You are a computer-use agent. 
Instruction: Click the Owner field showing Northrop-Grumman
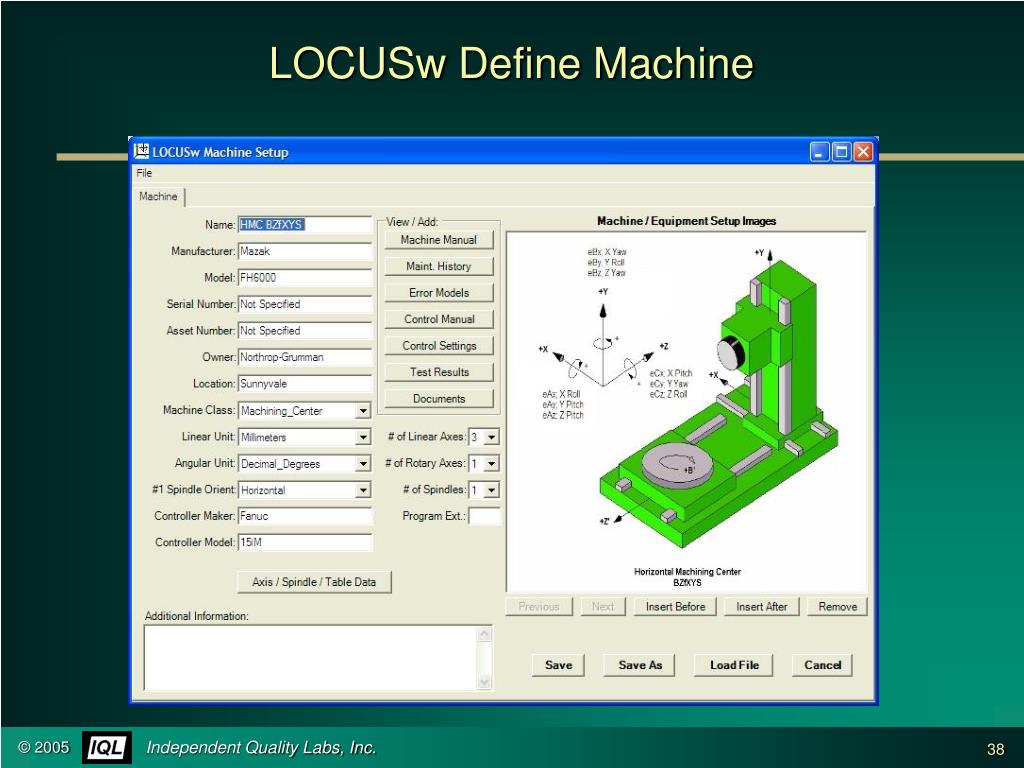pyautogui.click(x=305, y=357)
